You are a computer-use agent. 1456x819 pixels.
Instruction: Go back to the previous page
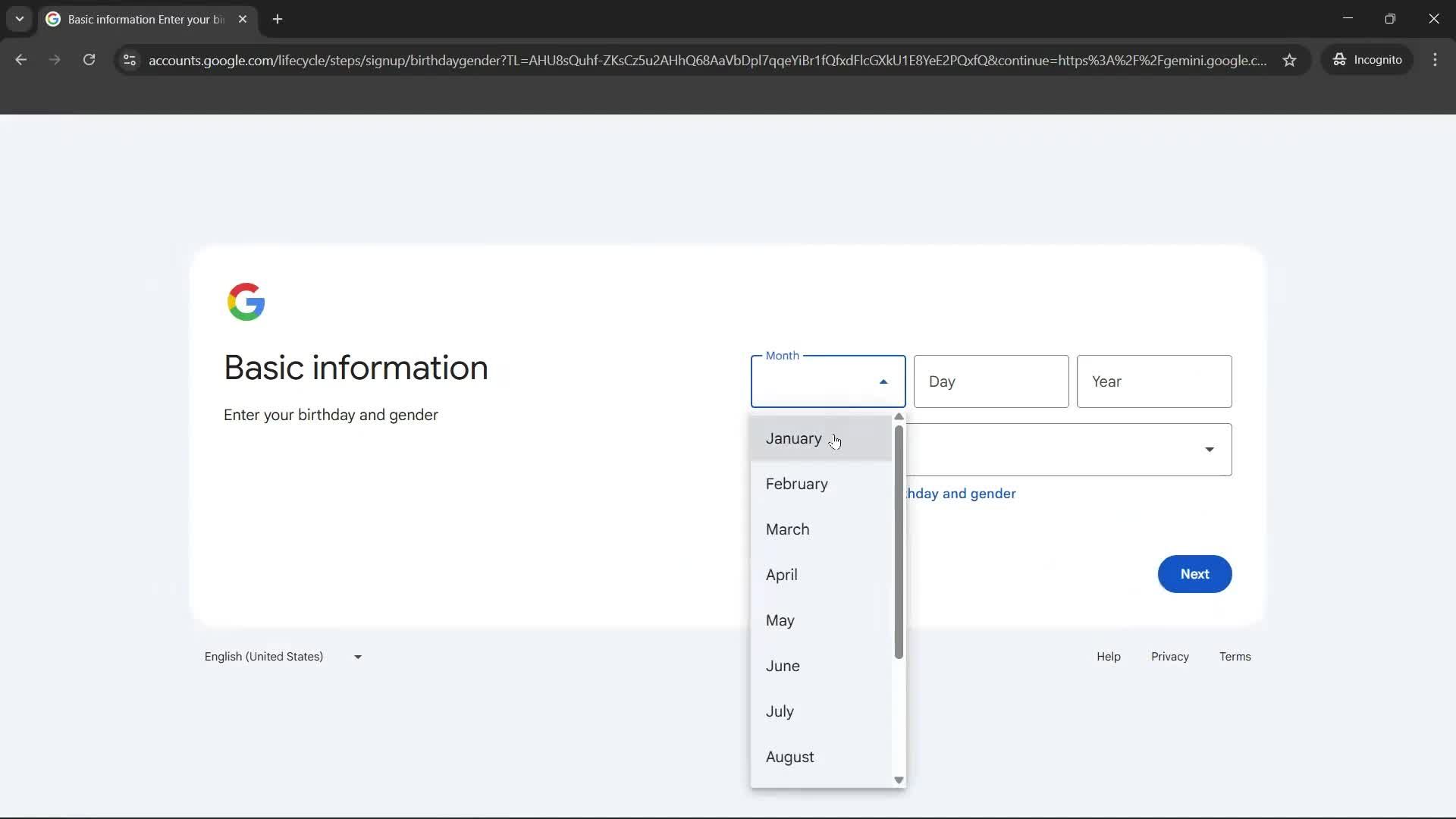pos(20,60)
